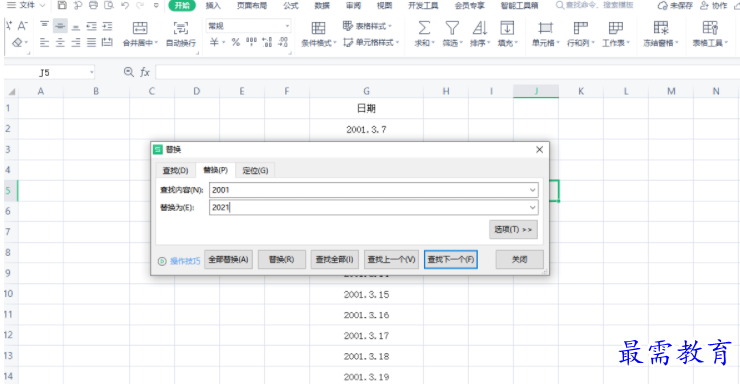Image resolution: width=740 pixels, height=384 pixels.
Task: Apply top vertical alignment
Action: pos(44,25)
